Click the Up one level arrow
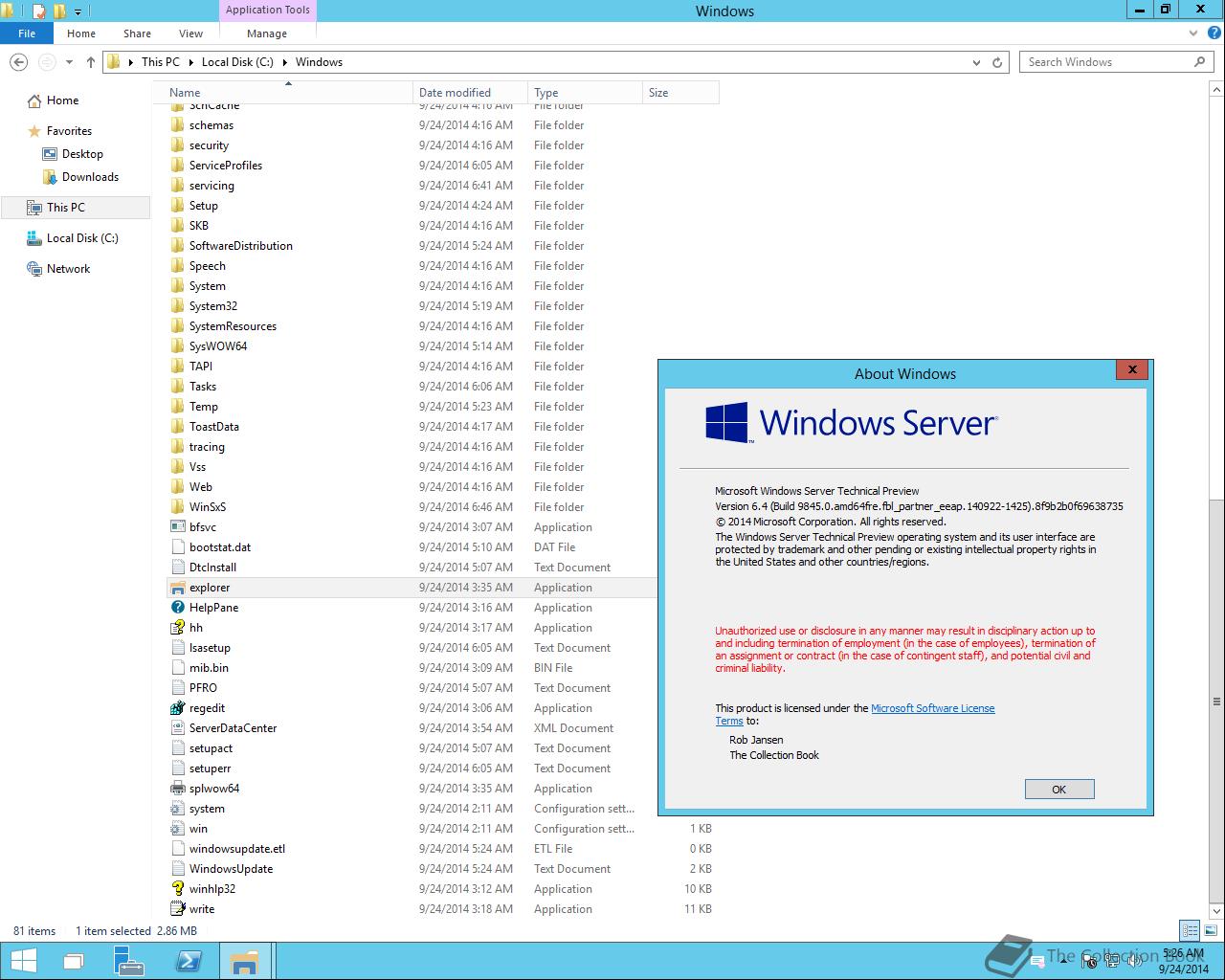1225x980 pixels. coord(91,62)
